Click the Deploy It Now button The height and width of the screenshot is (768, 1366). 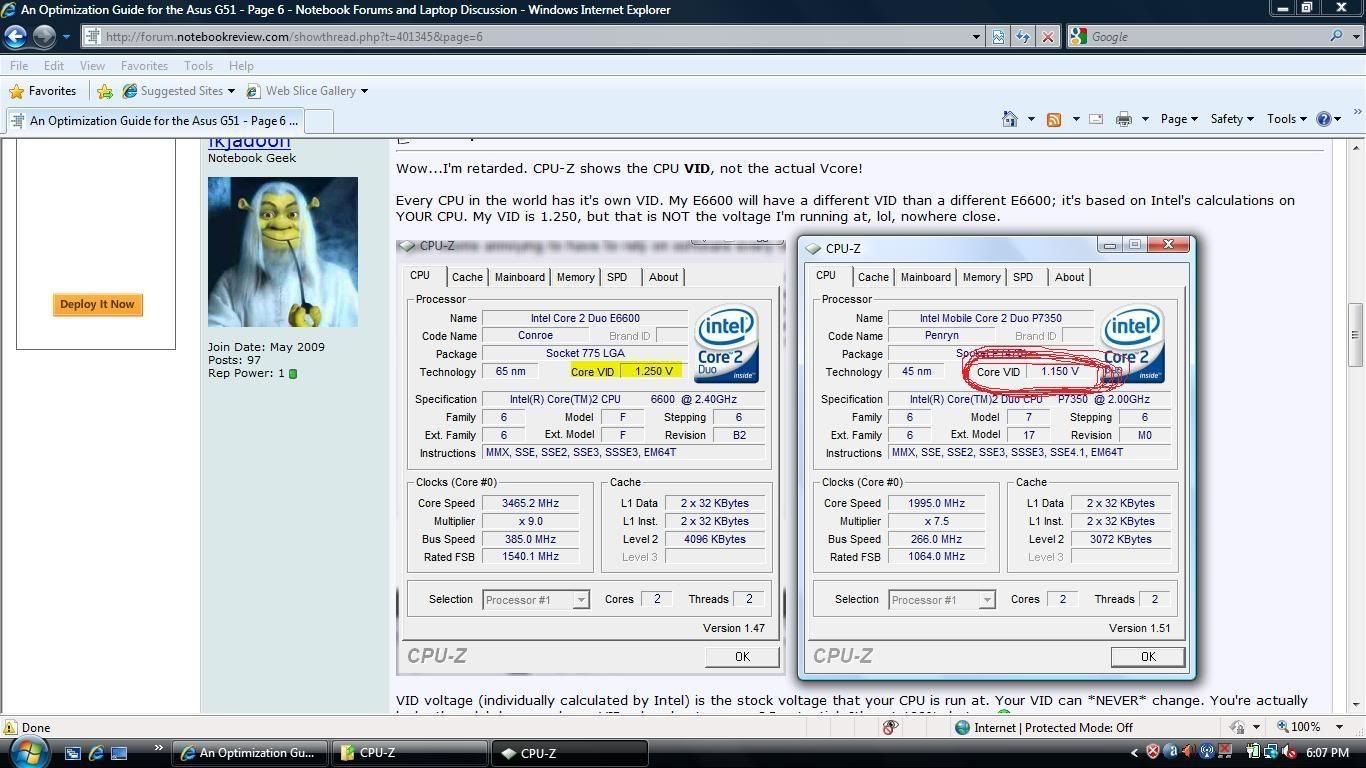point(97,304)
